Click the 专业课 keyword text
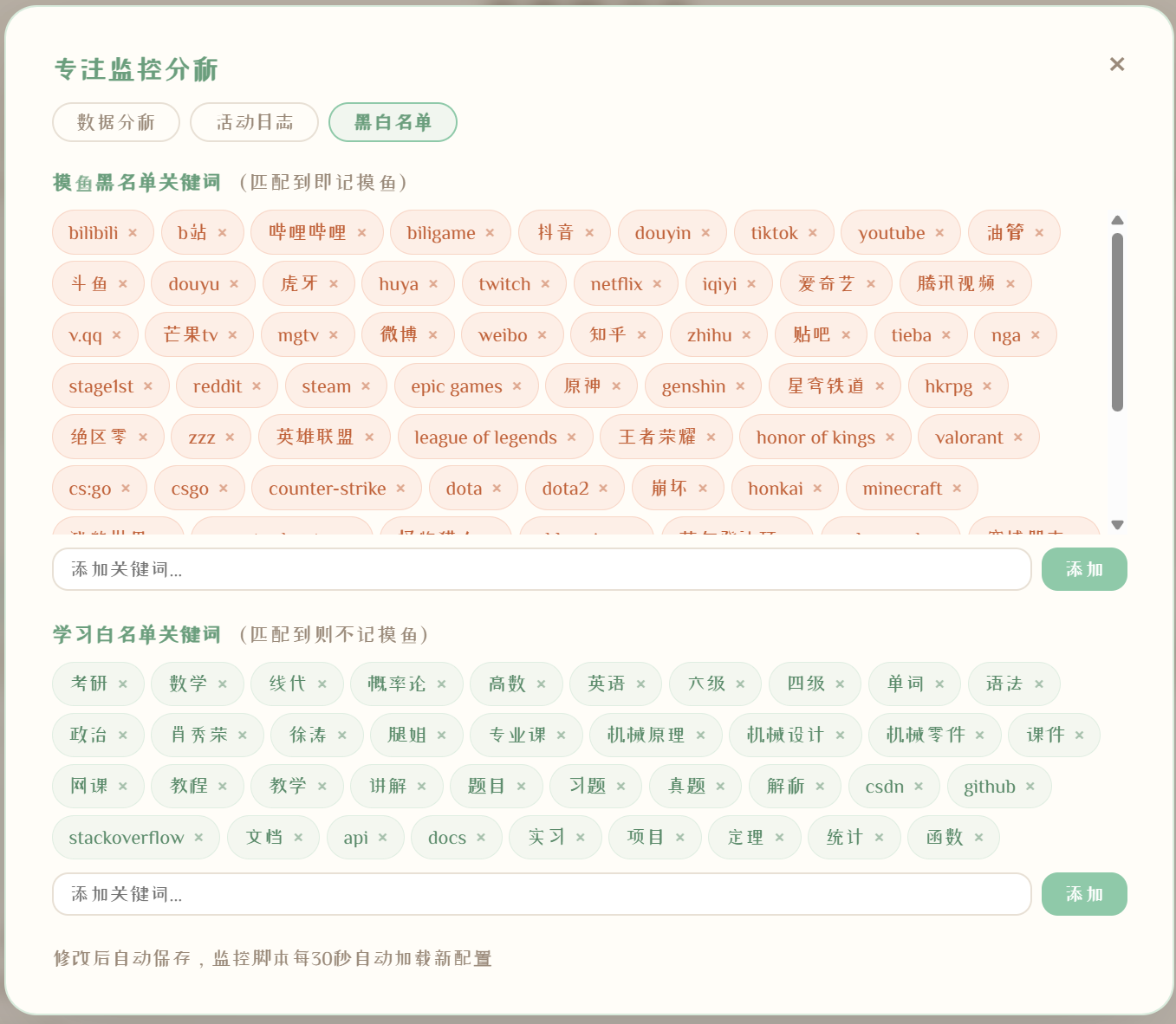This screenshot has height=1024, width=1176. tap(517, 735)
